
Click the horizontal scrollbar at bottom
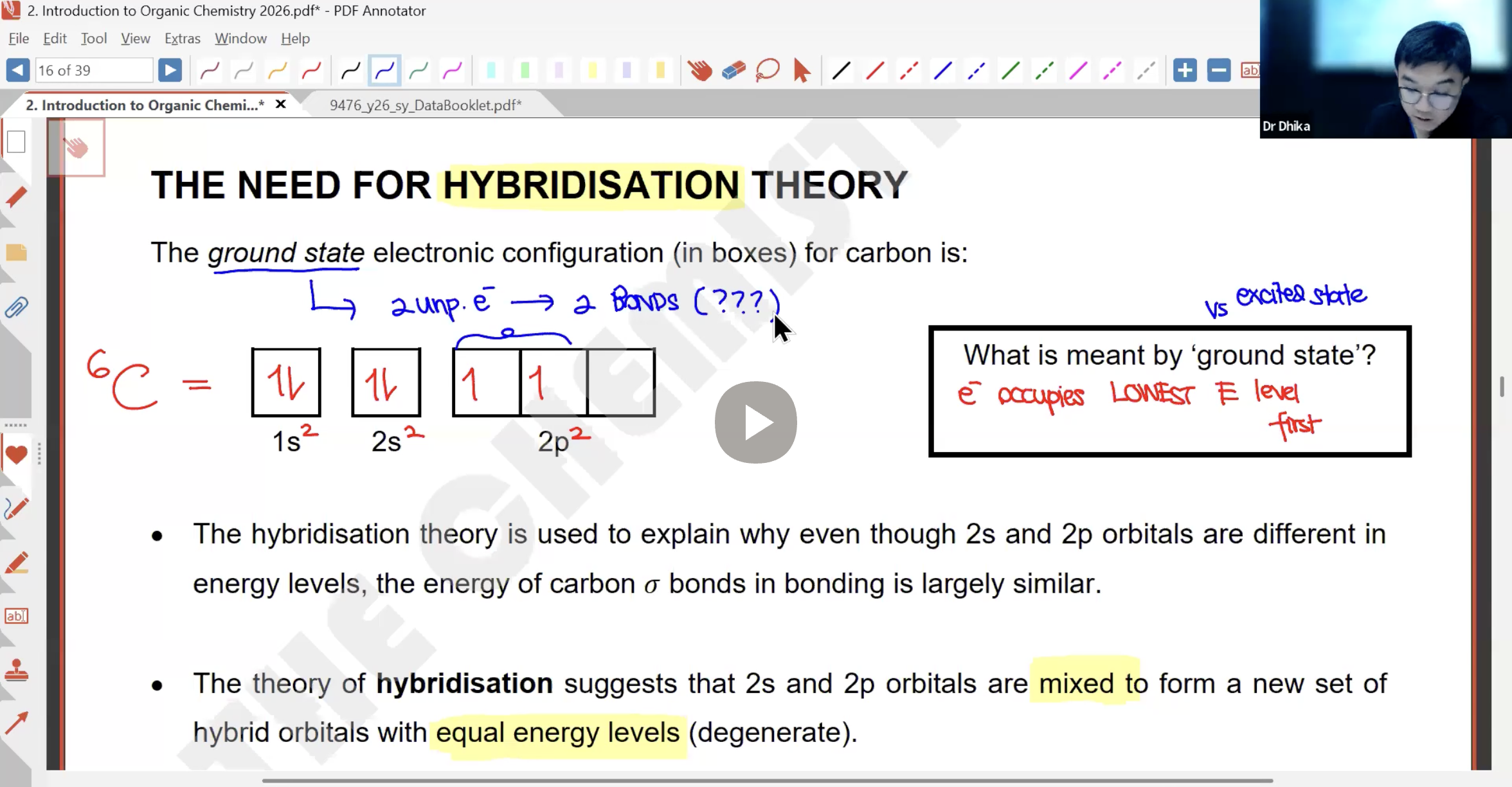[768, 781]
